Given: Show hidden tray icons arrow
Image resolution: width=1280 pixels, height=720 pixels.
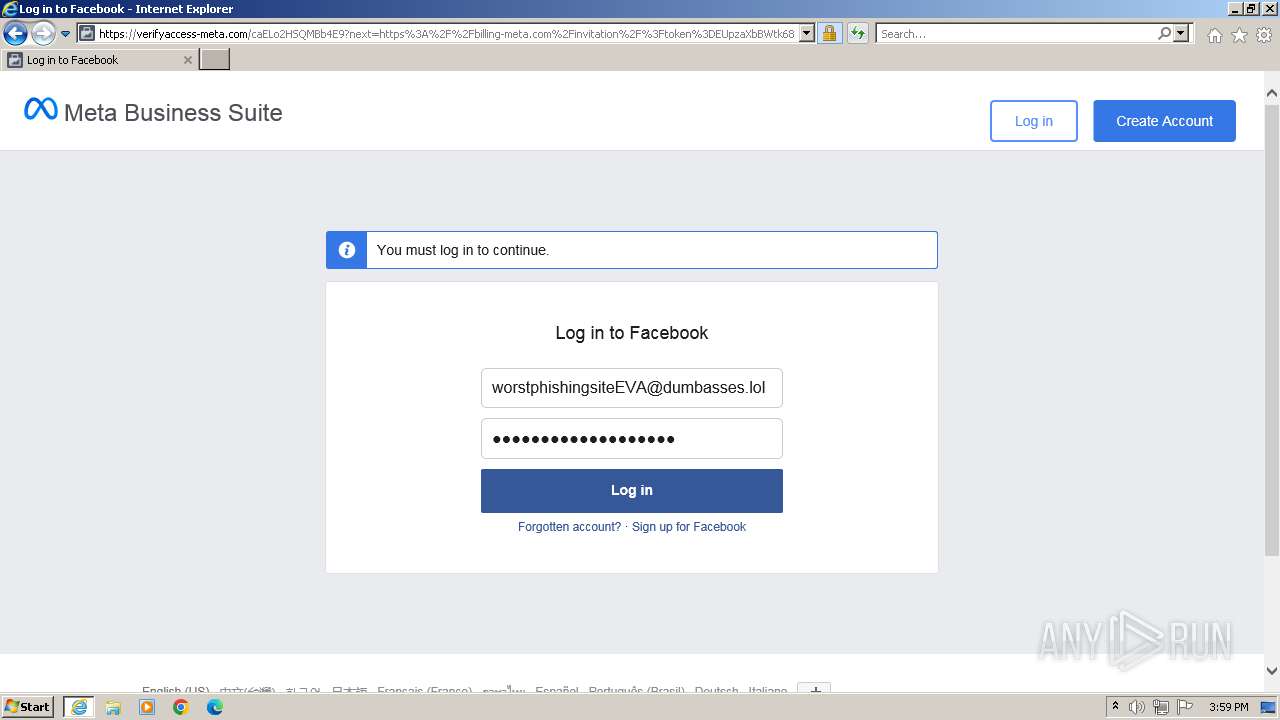Looking at the screenshot, I should [1116, 707].
